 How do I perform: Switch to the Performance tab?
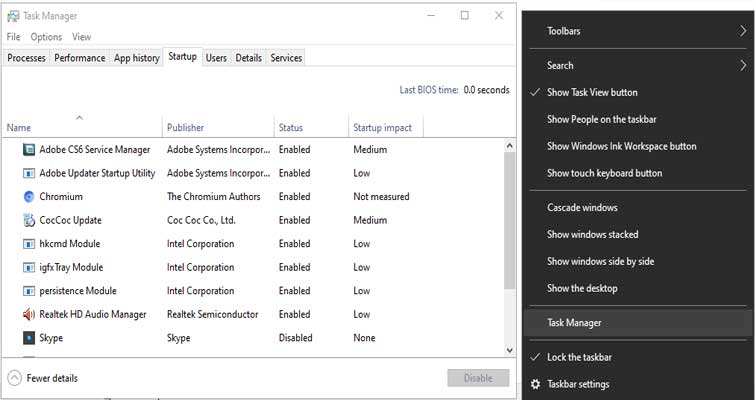coord(79,58)
